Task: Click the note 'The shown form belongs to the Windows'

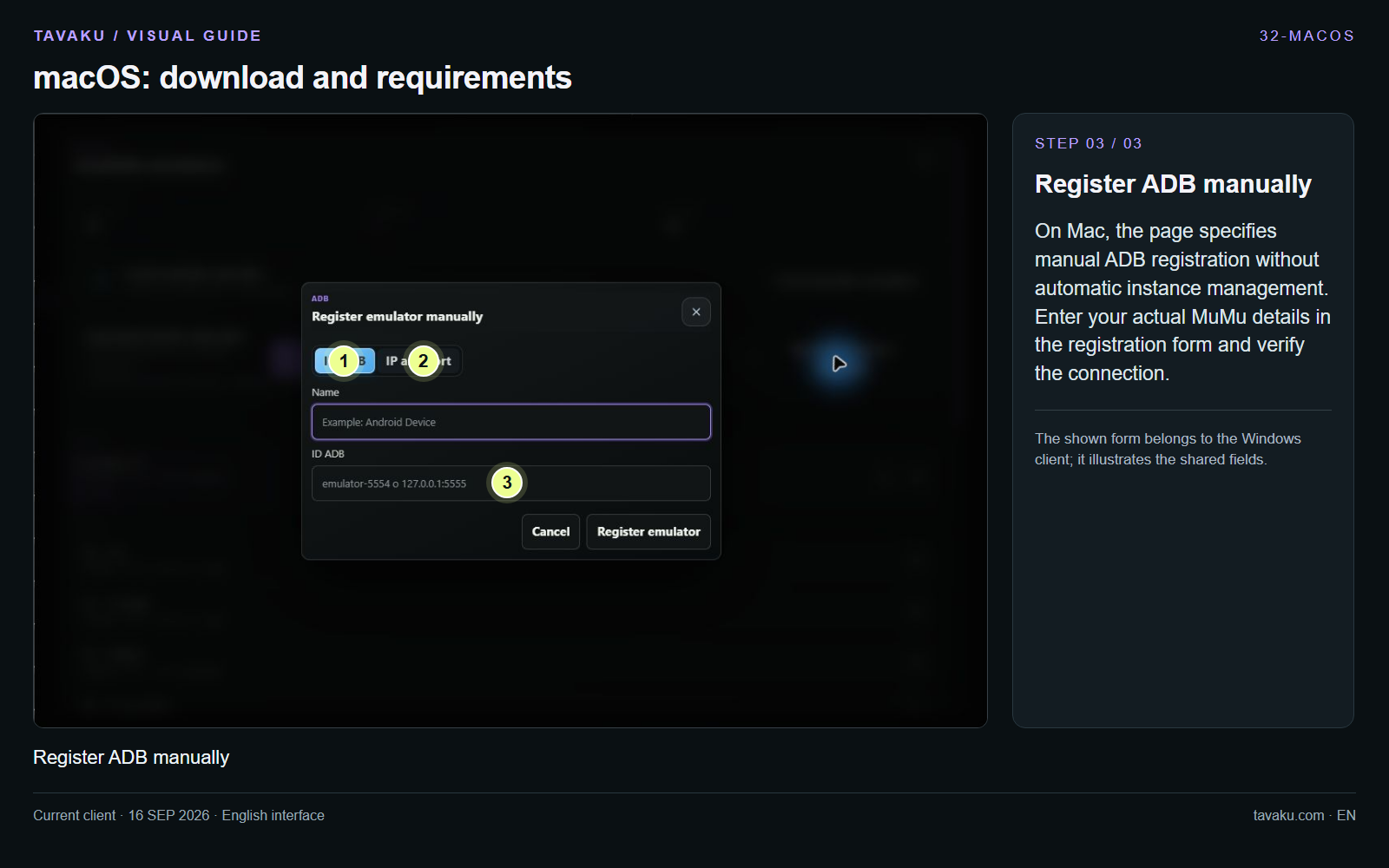Action: point(1168,449)
